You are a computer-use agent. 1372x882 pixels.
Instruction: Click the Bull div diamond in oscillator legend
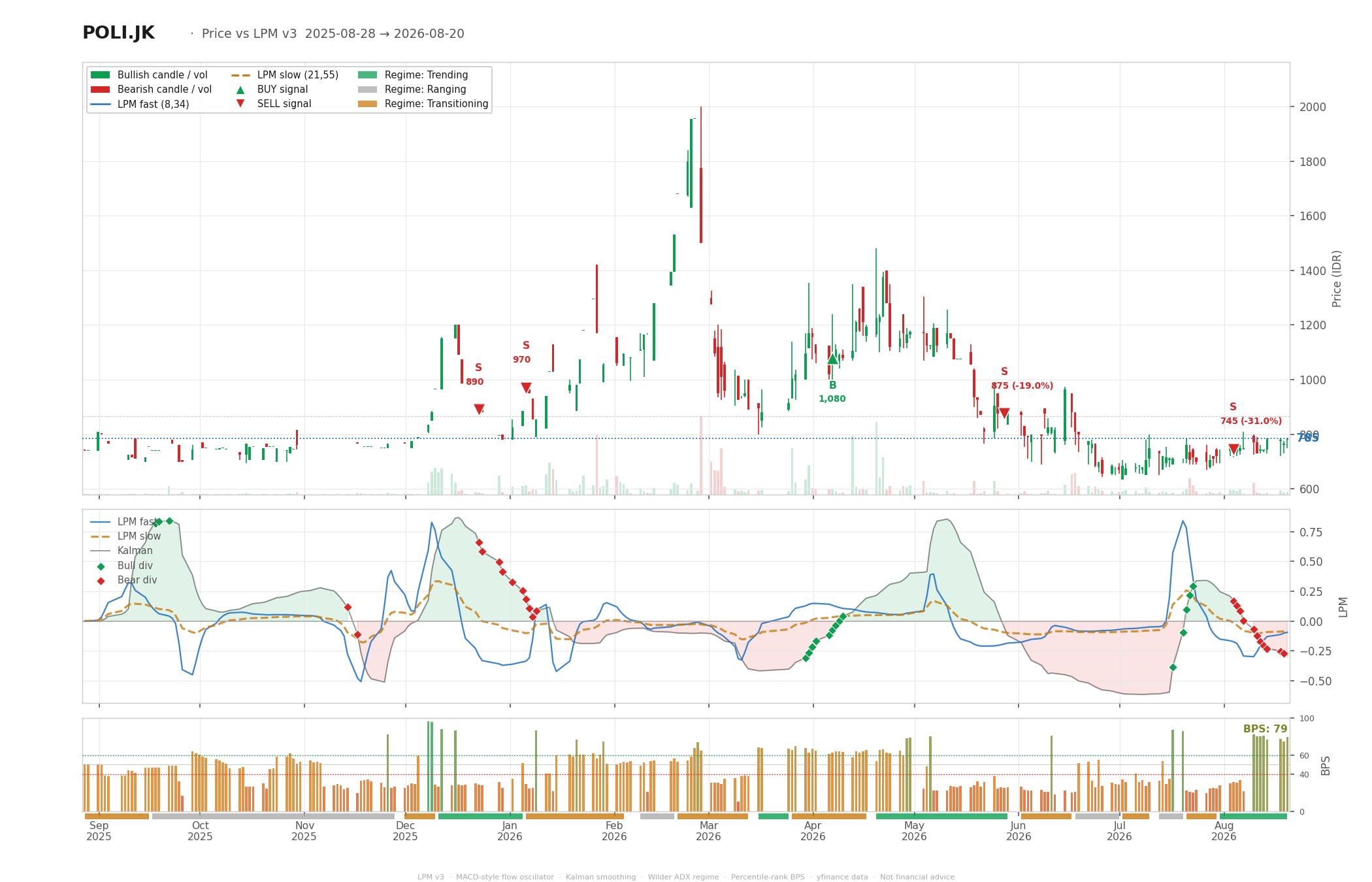point(101,566)
